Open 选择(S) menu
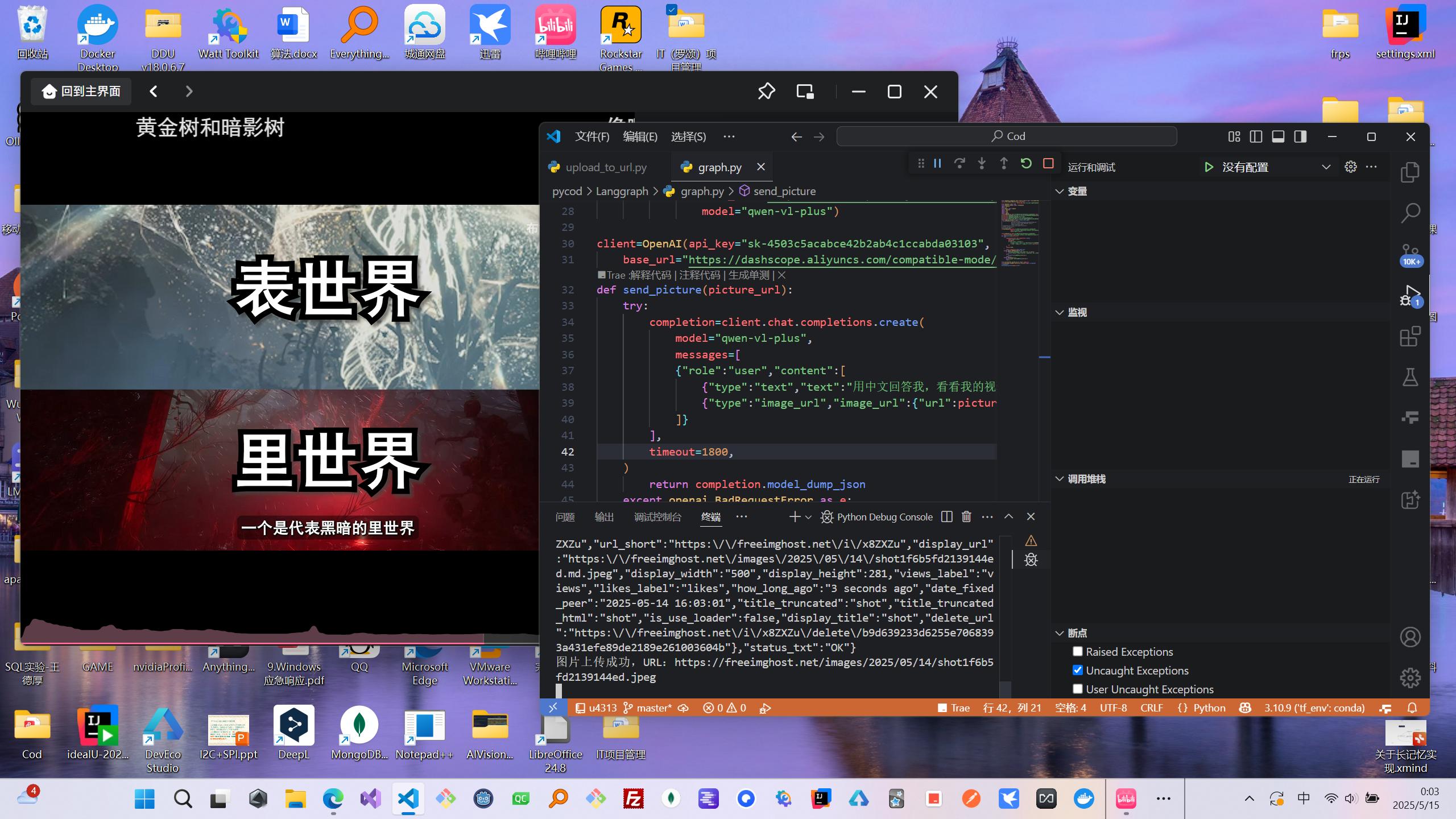The image size is (1456, 819). (688, 136)
